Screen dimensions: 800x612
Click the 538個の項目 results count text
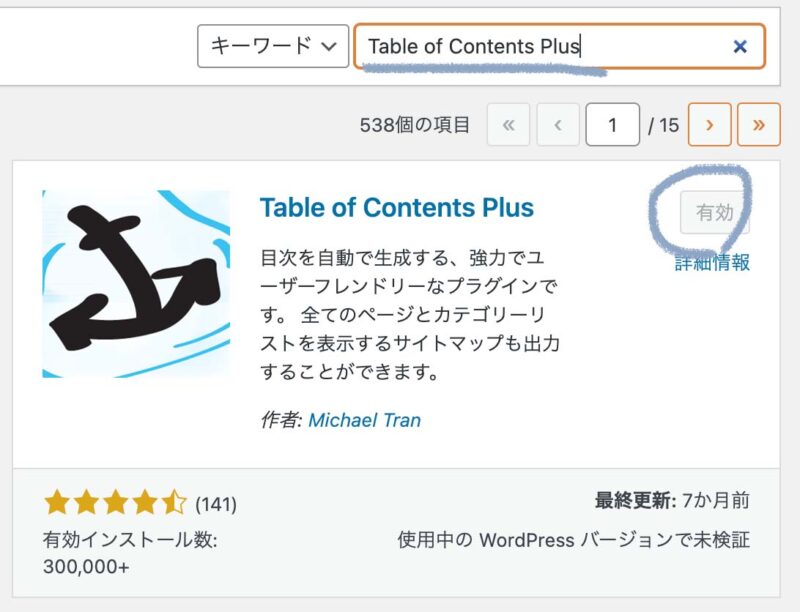pyautogui.click(x=414, y=125)
